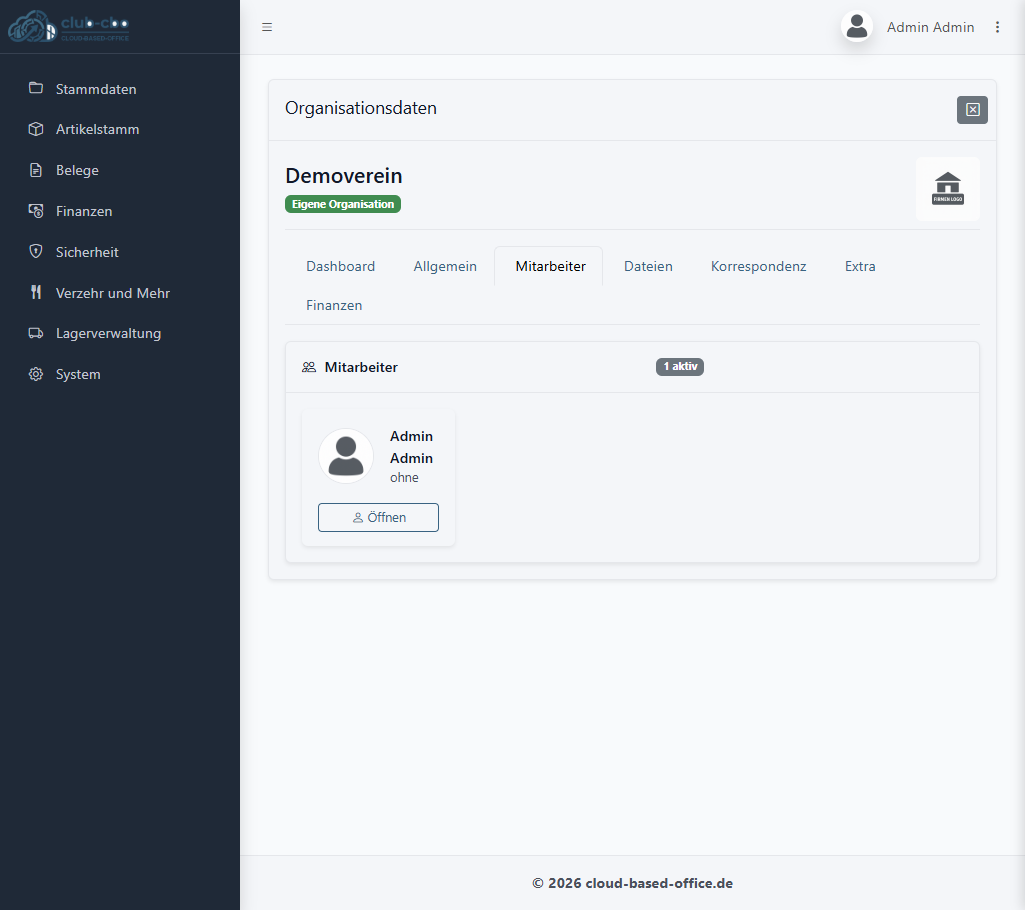The image size is (1025, 910).
Task: Click the Stammdaten folder icon
Action: pyautogui.click(x=36, y=88)
